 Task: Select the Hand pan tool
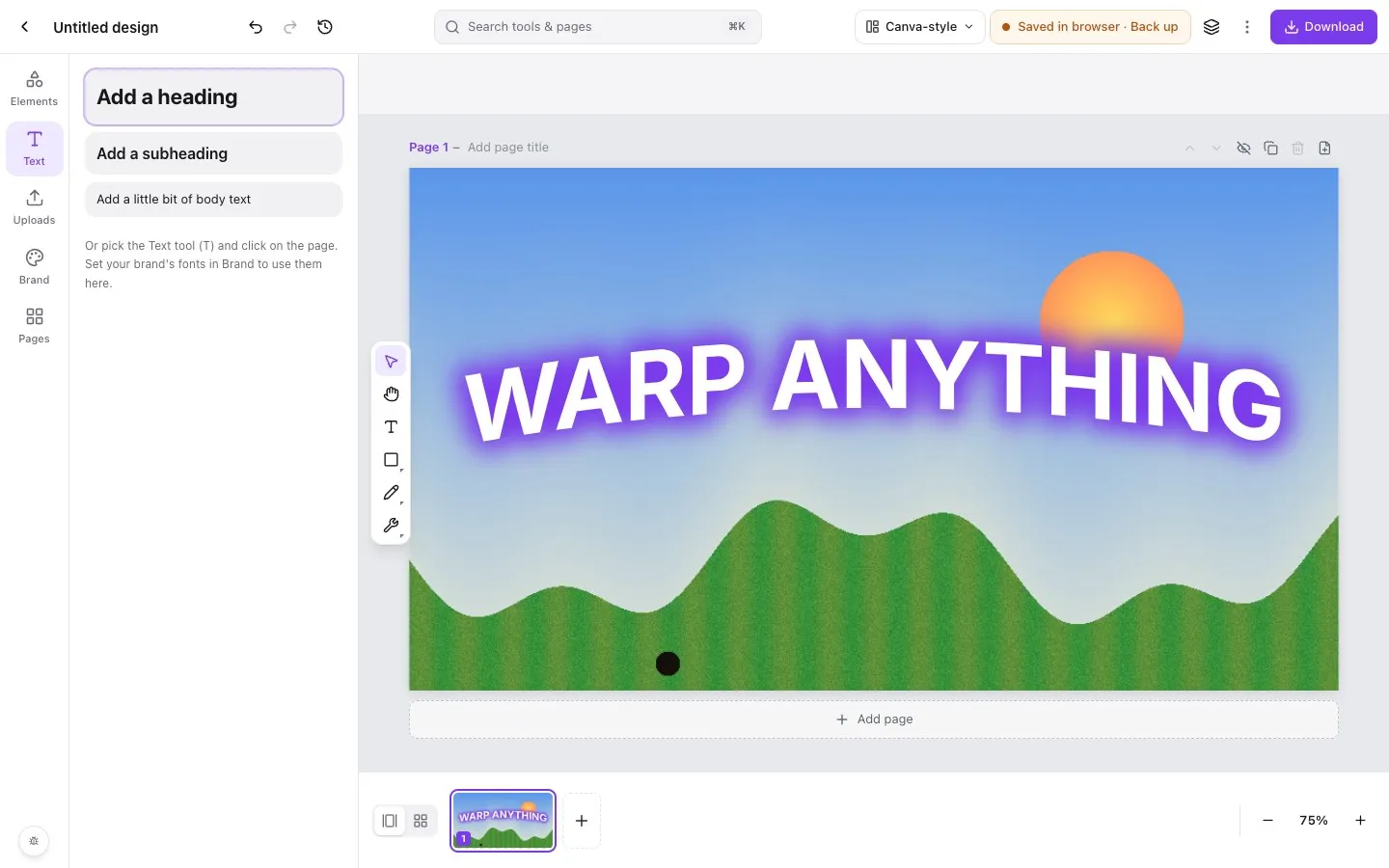click(391, 394)
